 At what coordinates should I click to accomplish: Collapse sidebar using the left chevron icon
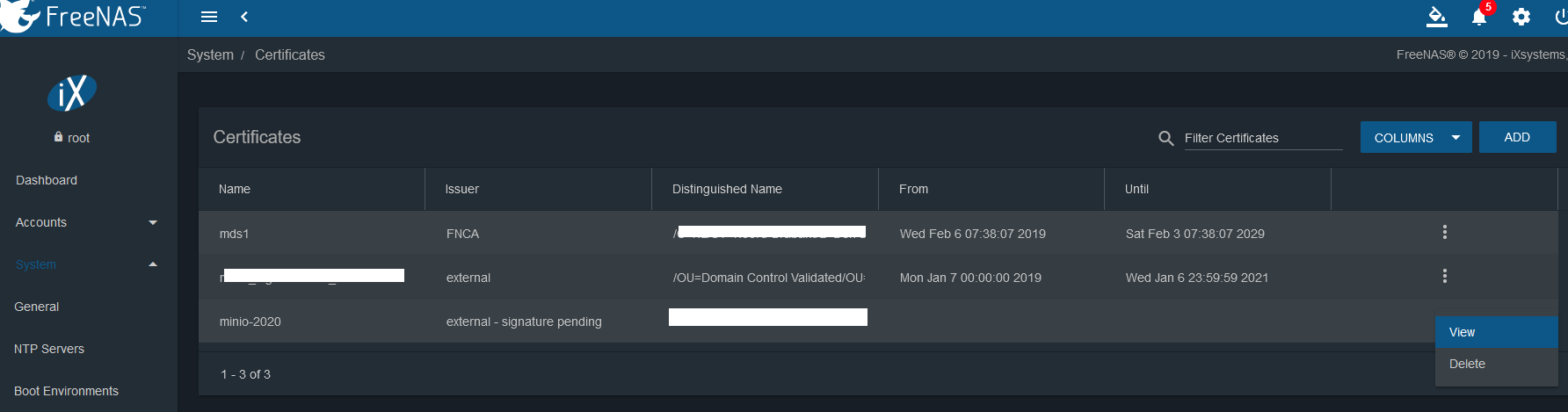(x=244, y=17)
